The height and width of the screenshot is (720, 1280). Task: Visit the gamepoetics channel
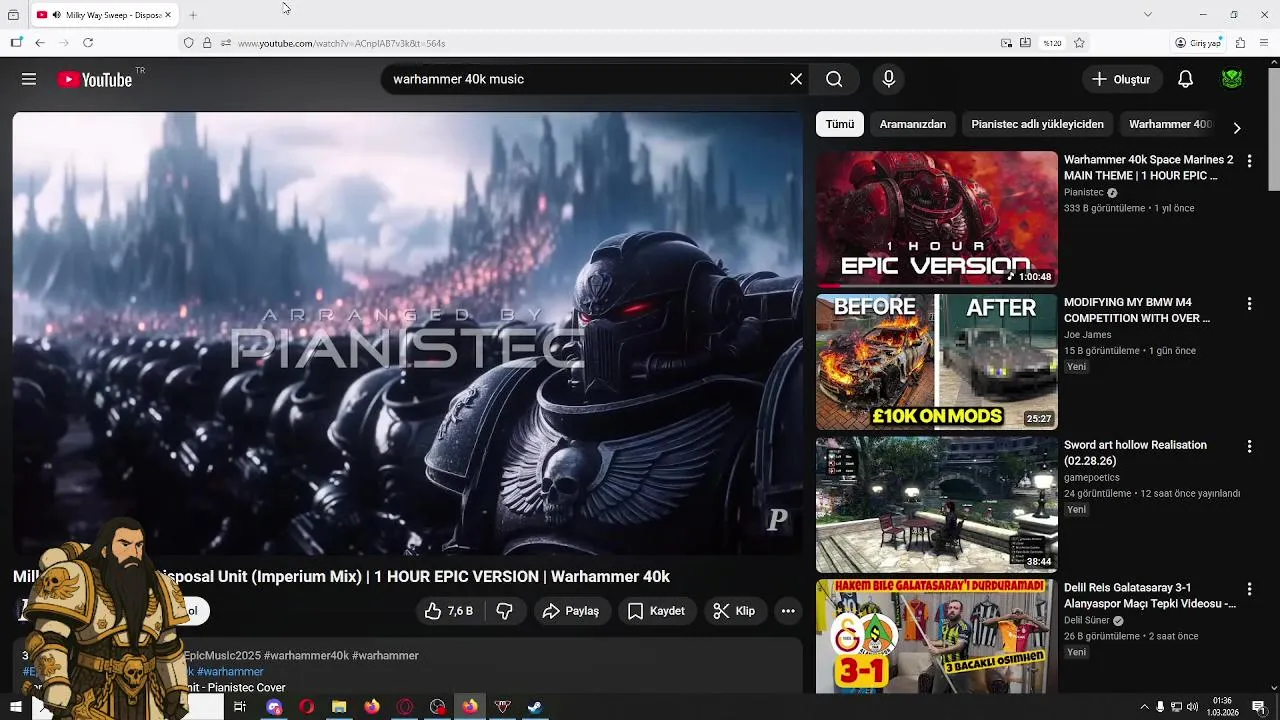tap(1092, 478)
